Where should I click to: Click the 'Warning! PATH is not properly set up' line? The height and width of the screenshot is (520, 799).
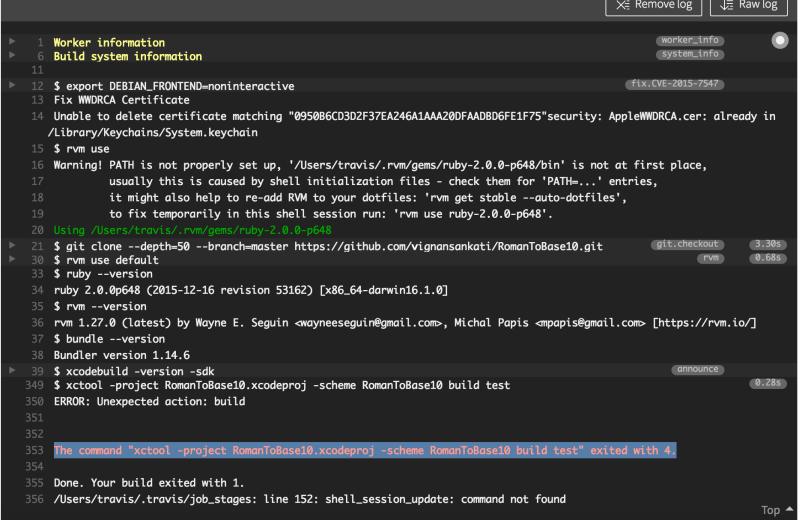click(380, 165)
